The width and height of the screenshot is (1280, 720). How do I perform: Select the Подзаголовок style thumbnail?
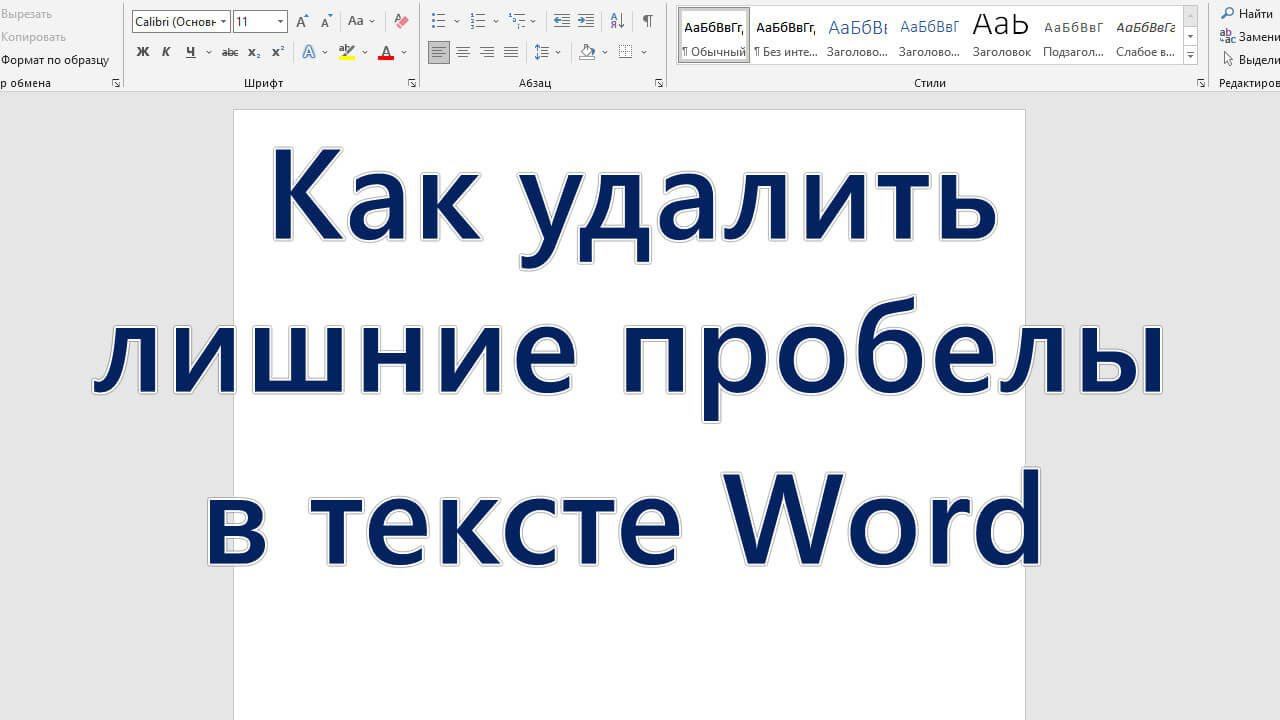(1073, 36)
